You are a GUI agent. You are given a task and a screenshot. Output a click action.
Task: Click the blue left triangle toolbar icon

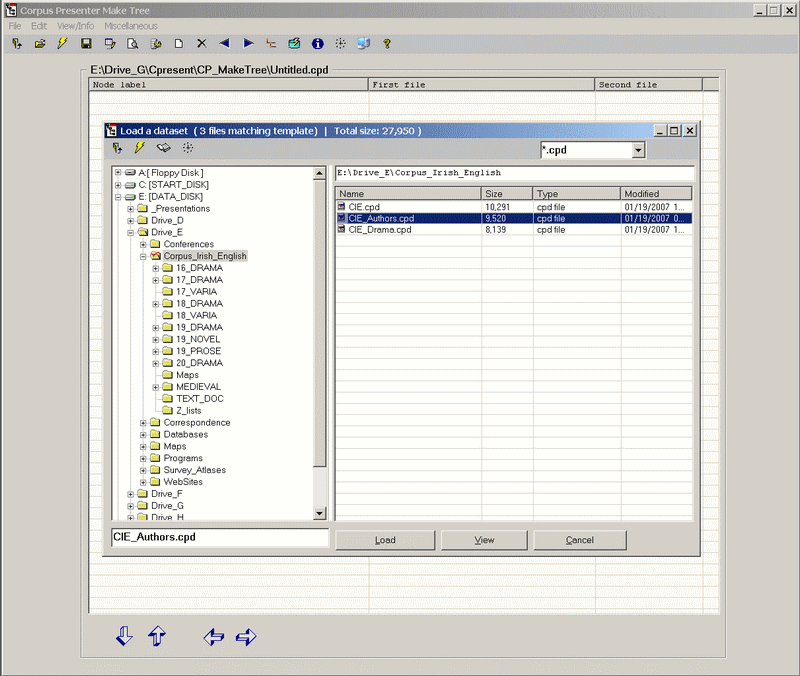(x=224, y=44)
